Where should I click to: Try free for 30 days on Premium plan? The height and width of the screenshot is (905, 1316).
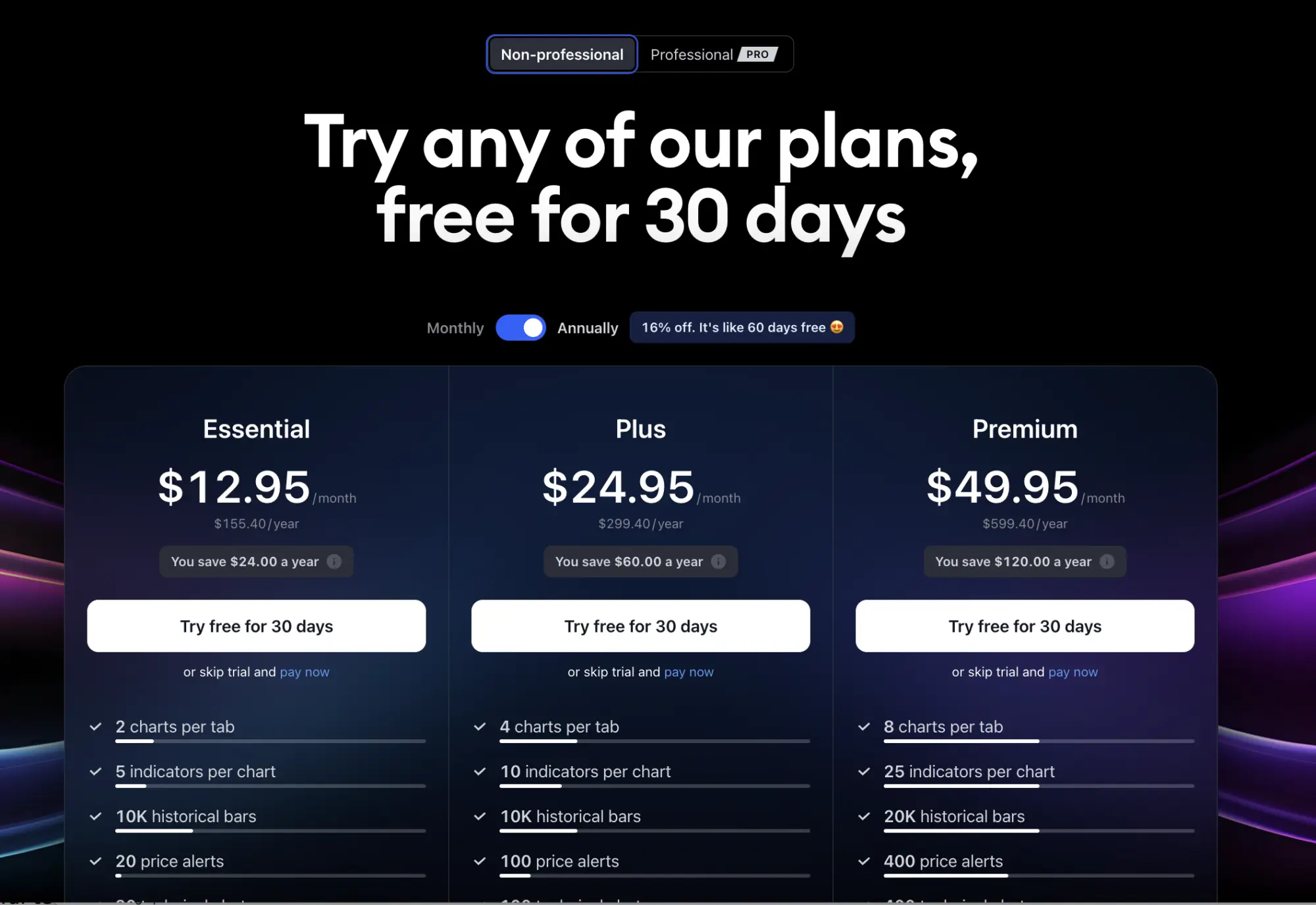click(x=1024, y=626)
